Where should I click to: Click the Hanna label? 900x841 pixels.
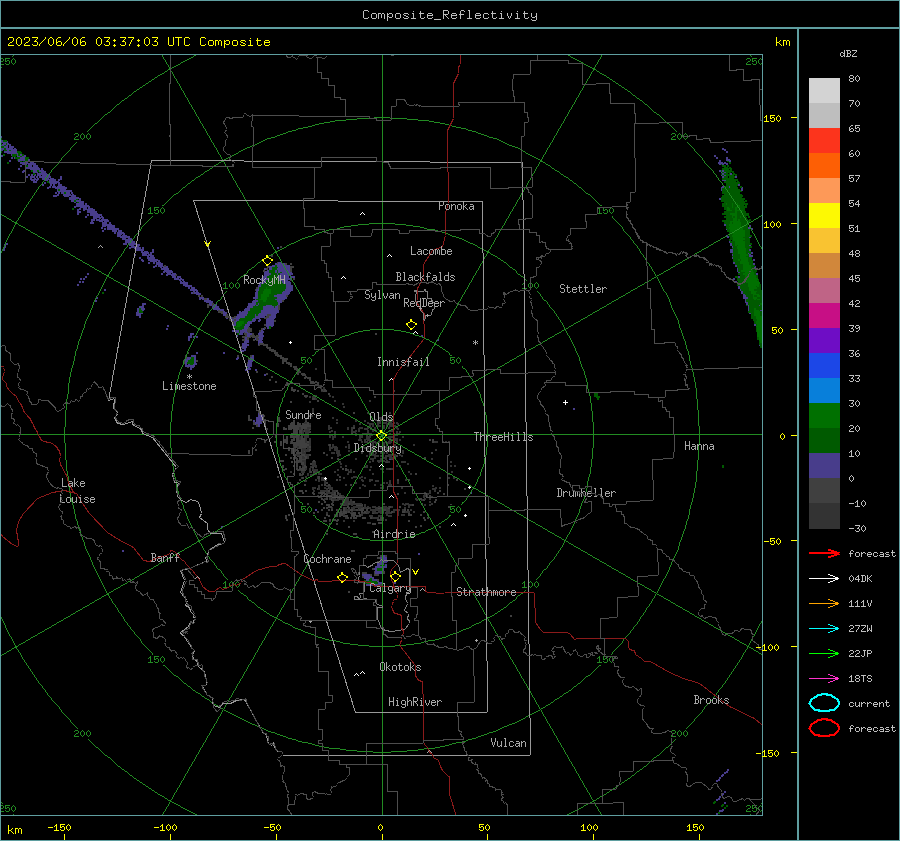[x=699, y=446]
